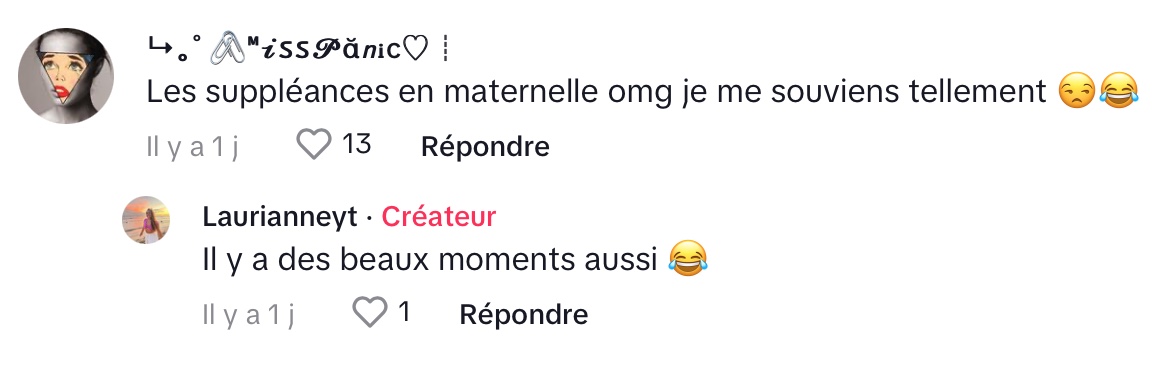Like Laurianneyt's reply with heart icon
The height and width of the screenshot is (368, 1158).
(369, 313)
